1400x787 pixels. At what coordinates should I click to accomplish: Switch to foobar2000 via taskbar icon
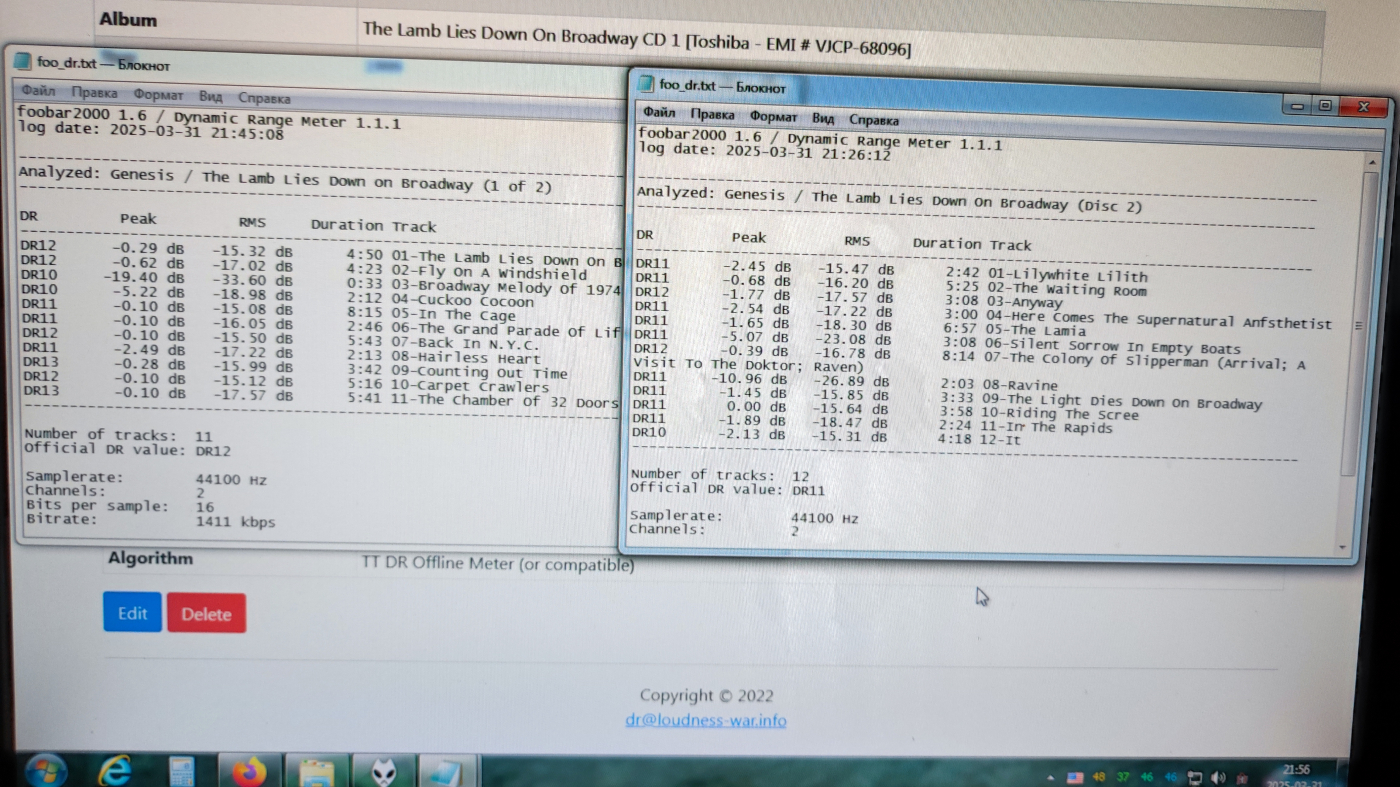coord(385,774)
